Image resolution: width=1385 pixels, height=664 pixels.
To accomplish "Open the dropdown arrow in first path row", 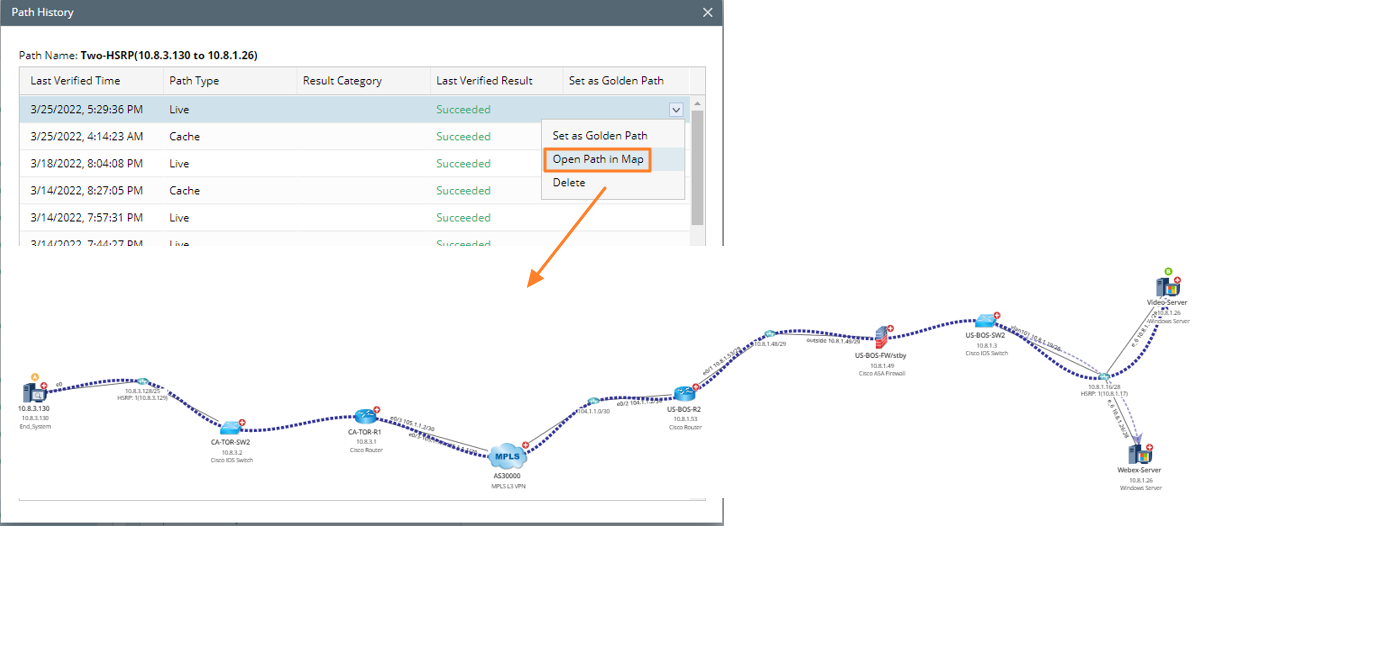I will coord(676,110).
